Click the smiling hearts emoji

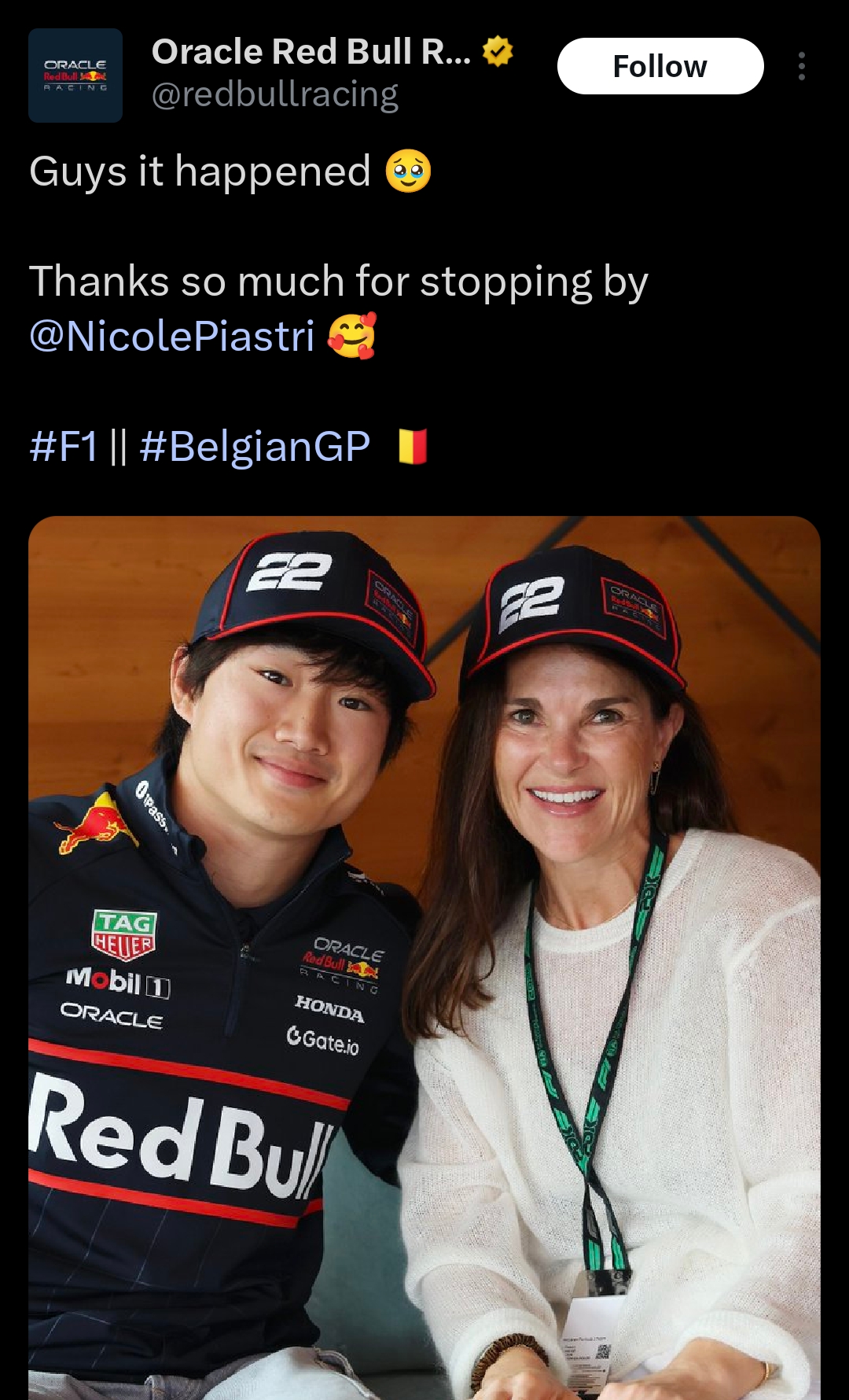point(352,336)
